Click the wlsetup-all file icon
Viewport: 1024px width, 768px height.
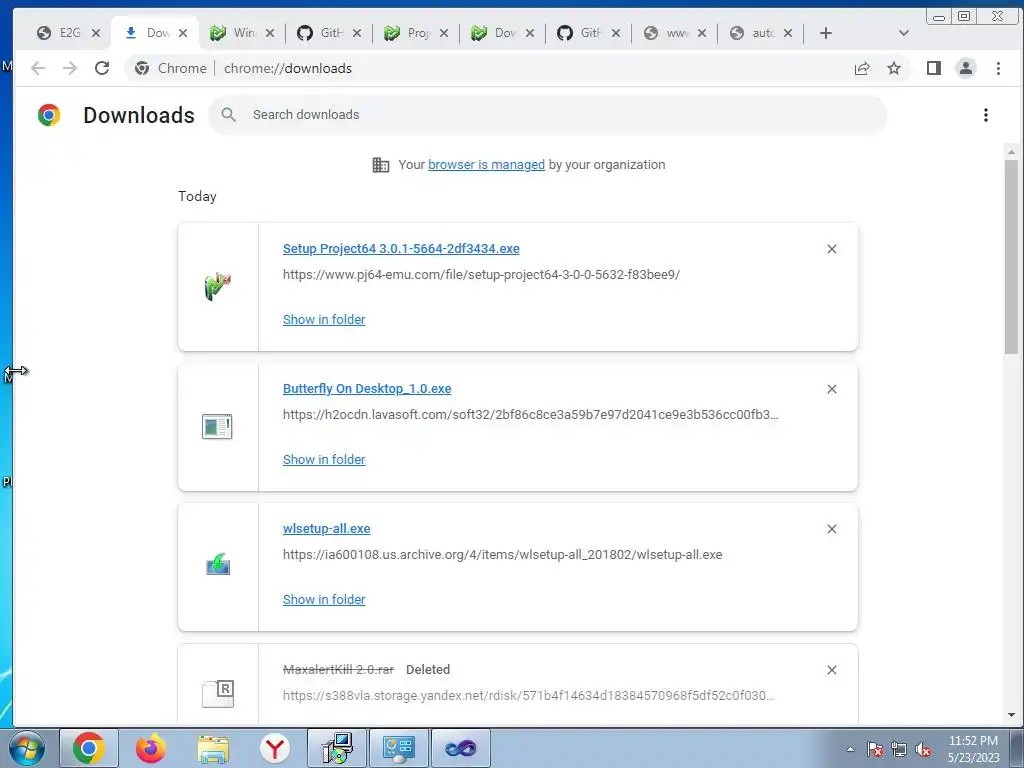(217, 565)
